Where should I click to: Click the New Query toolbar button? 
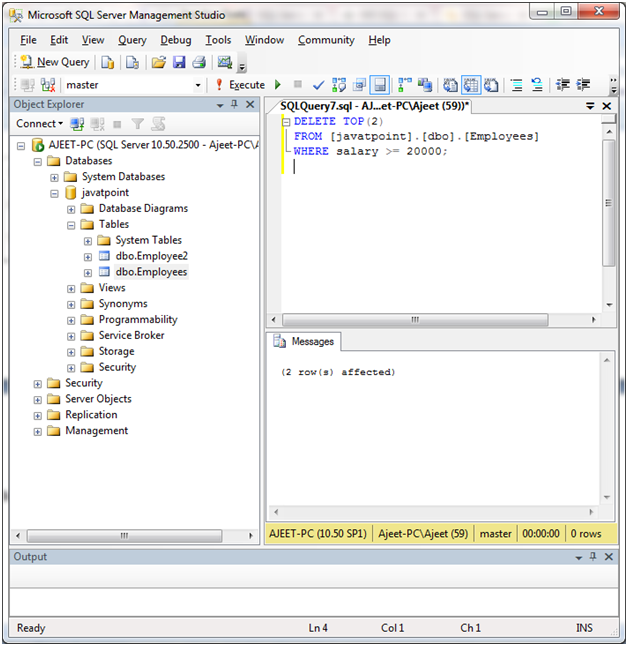click(x=56, y=62)
